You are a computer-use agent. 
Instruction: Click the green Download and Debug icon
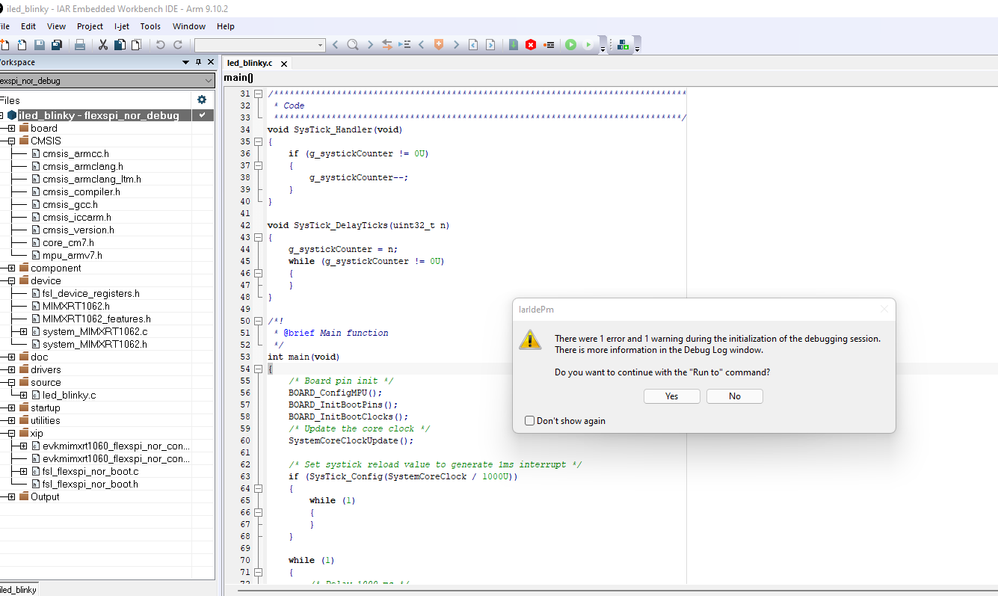571,45
